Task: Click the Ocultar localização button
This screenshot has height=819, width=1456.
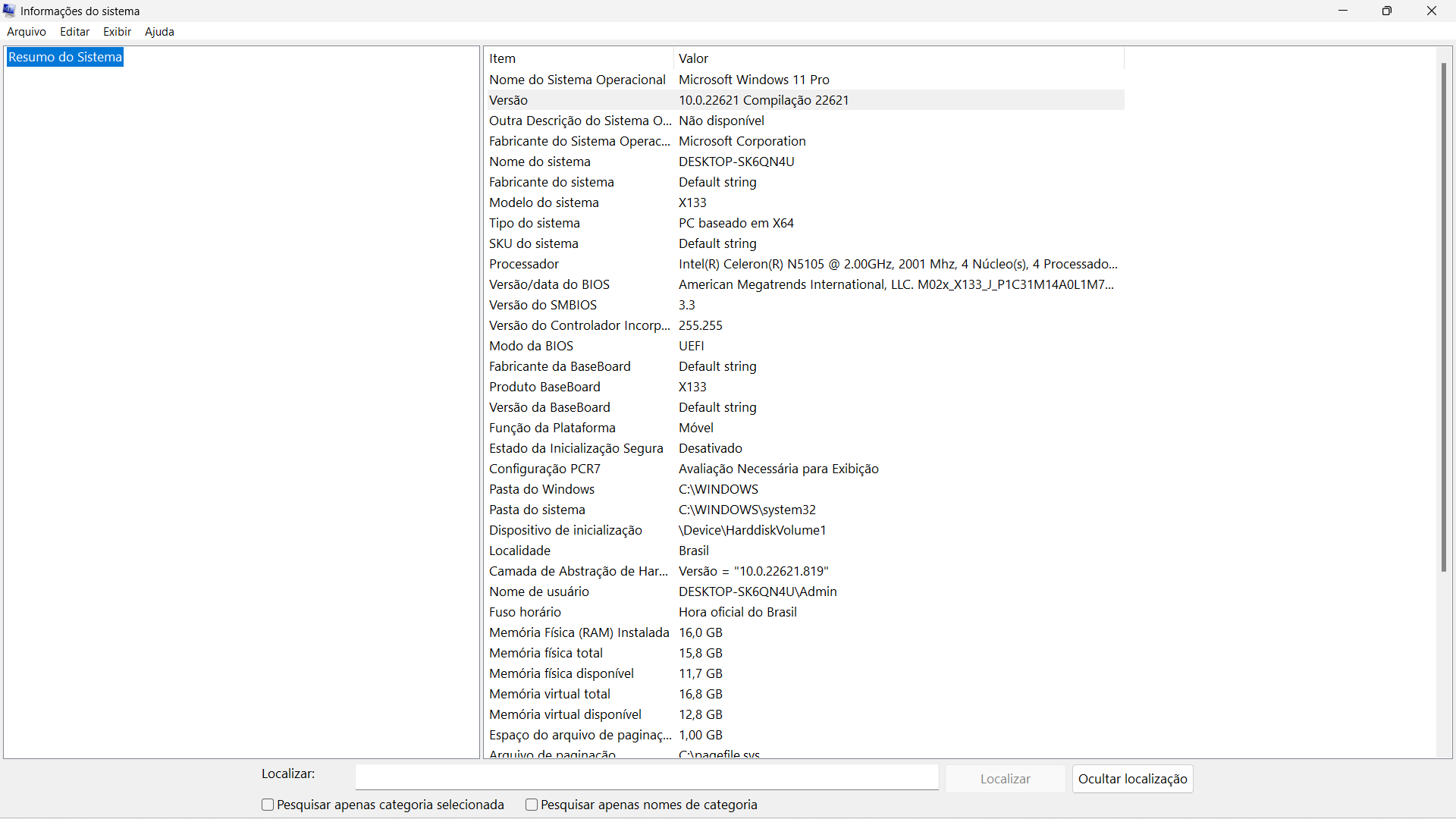Action: click(1132, 779)
